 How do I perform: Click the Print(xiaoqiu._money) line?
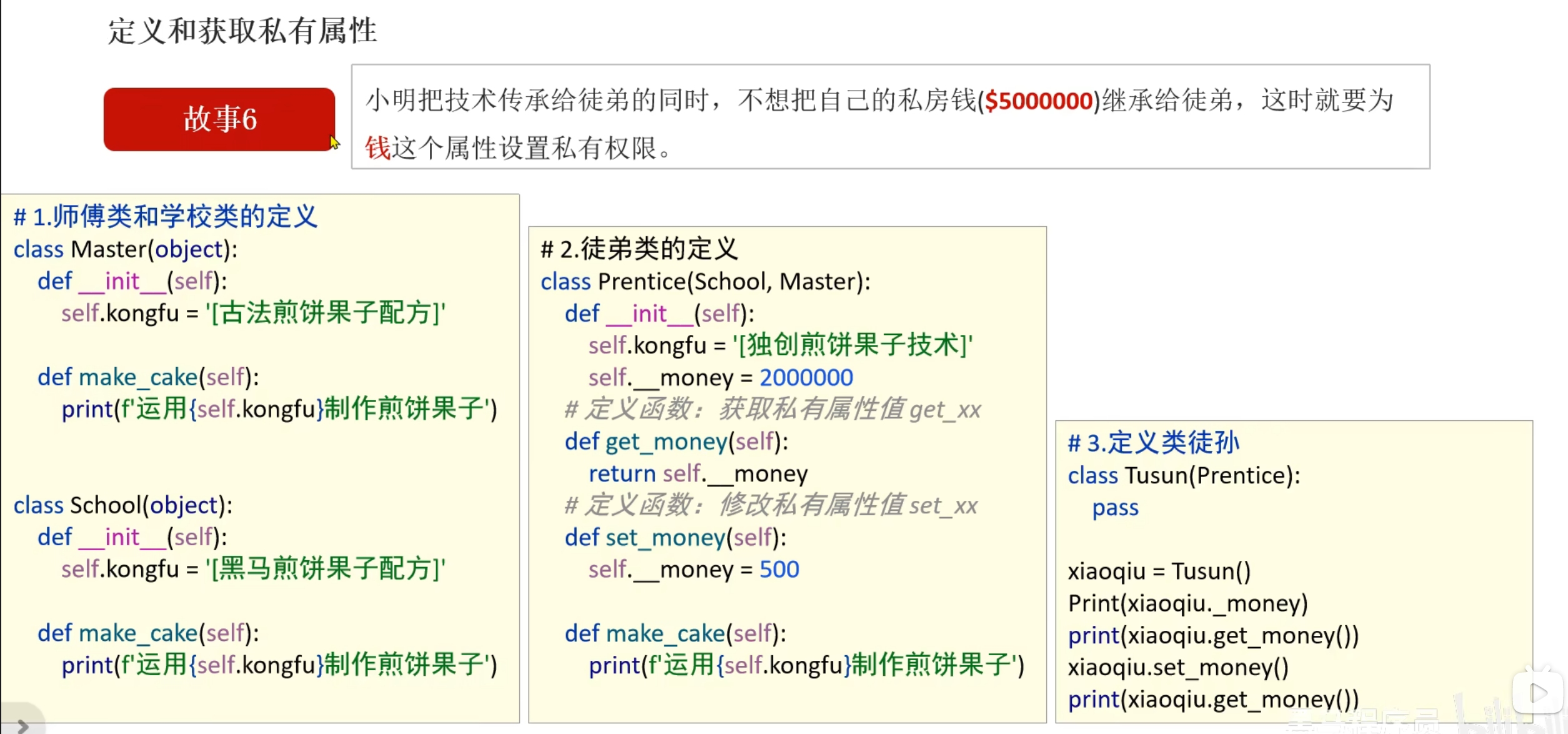1187,603
